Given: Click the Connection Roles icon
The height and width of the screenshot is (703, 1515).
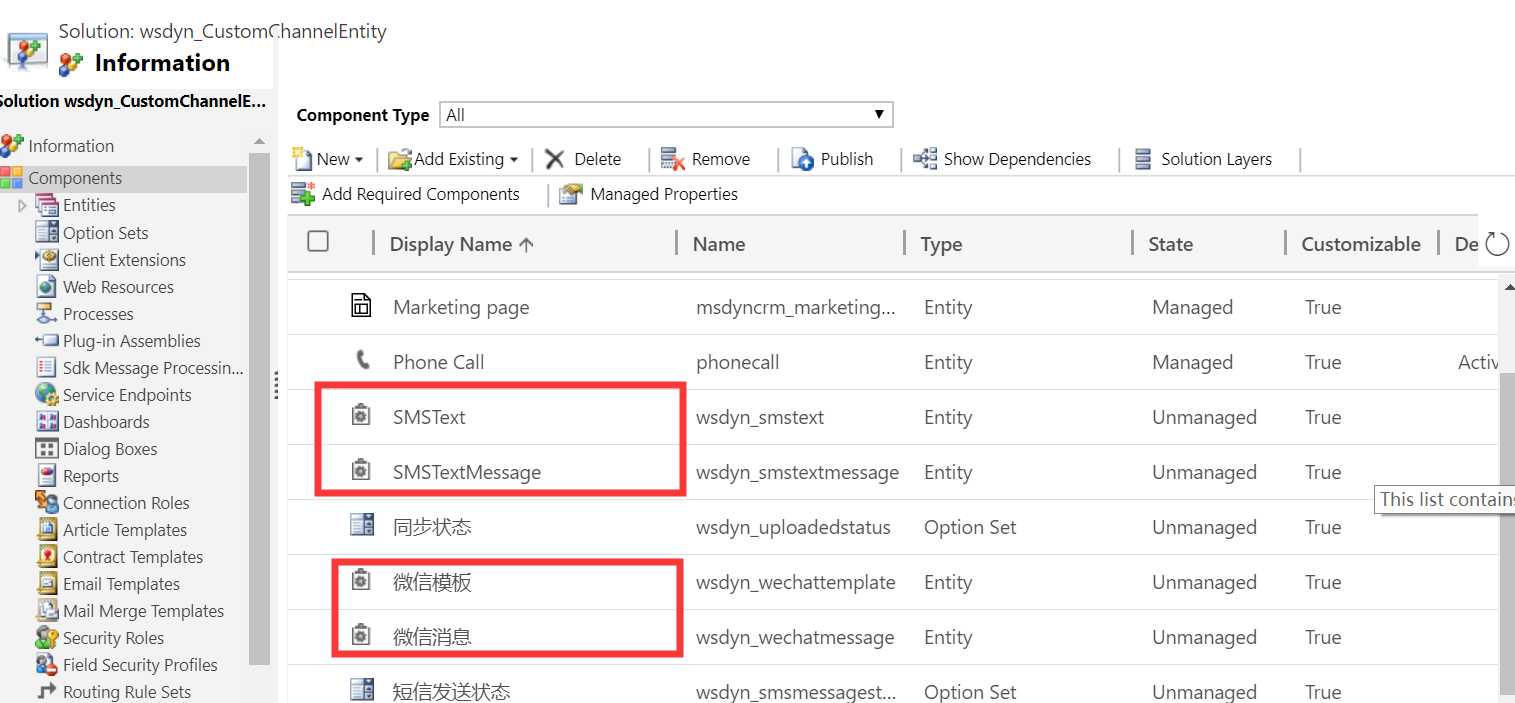Looking at the screenshot, I should coord(47,502).
